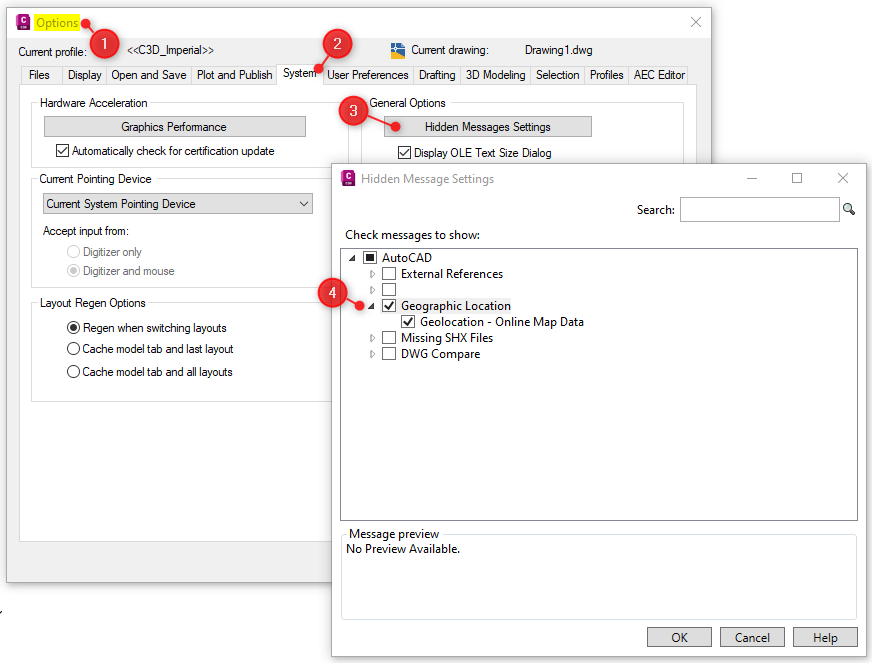The width and height of the screenshot is (872, 663).
Task: Go to the User Preferences tab
Action: pyautogui.click(x=368, y=75)
